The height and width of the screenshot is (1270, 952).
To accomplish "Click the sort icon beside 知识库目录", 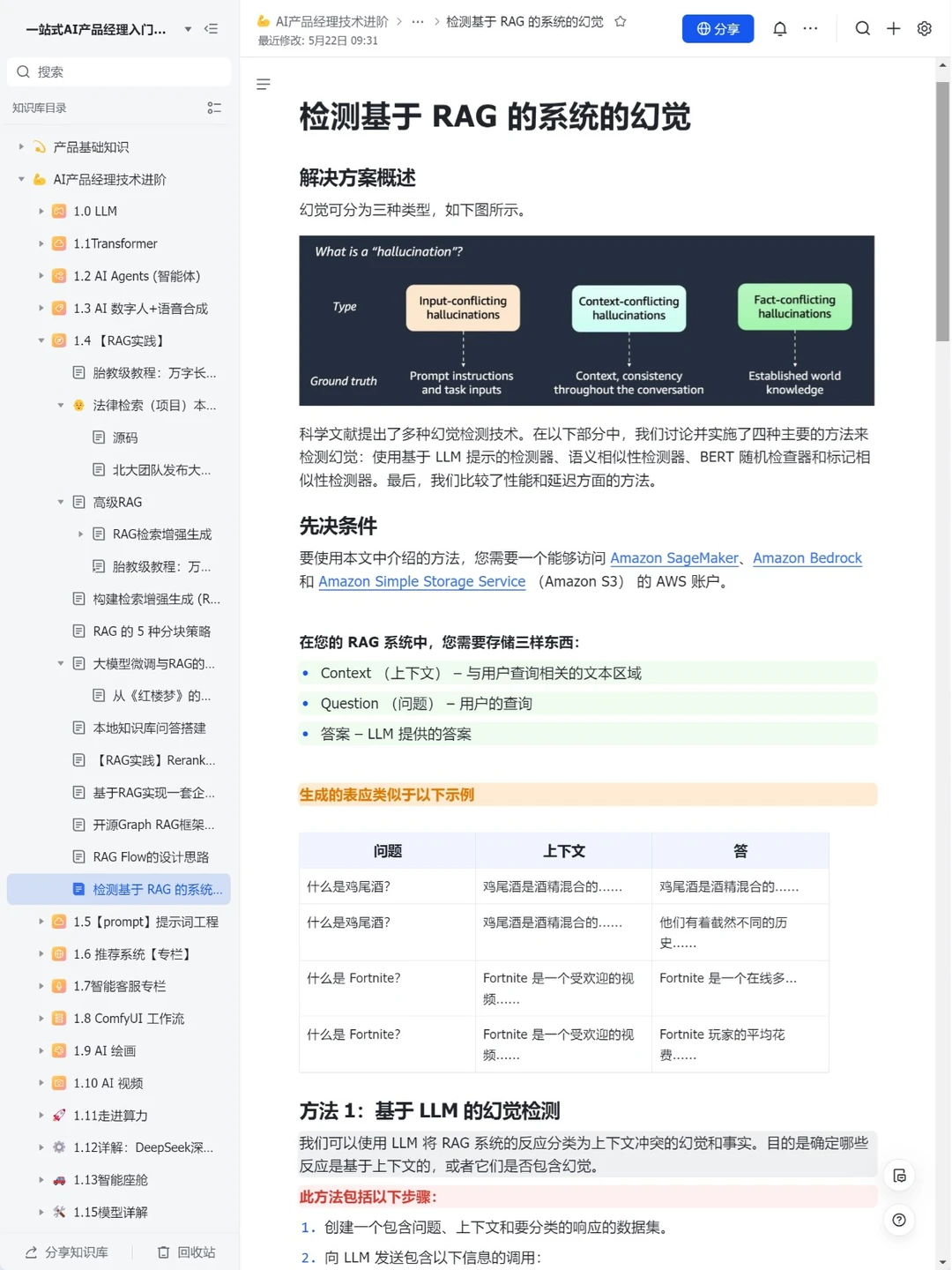I will point(214,108).
